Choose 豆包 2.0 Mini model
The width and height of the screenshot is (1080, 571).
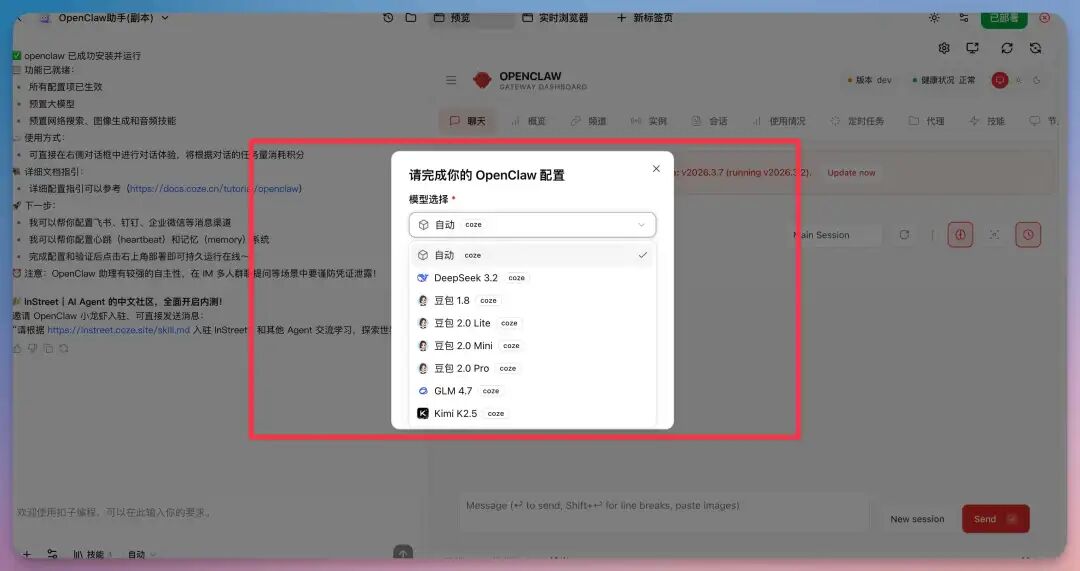coord(532,346)
